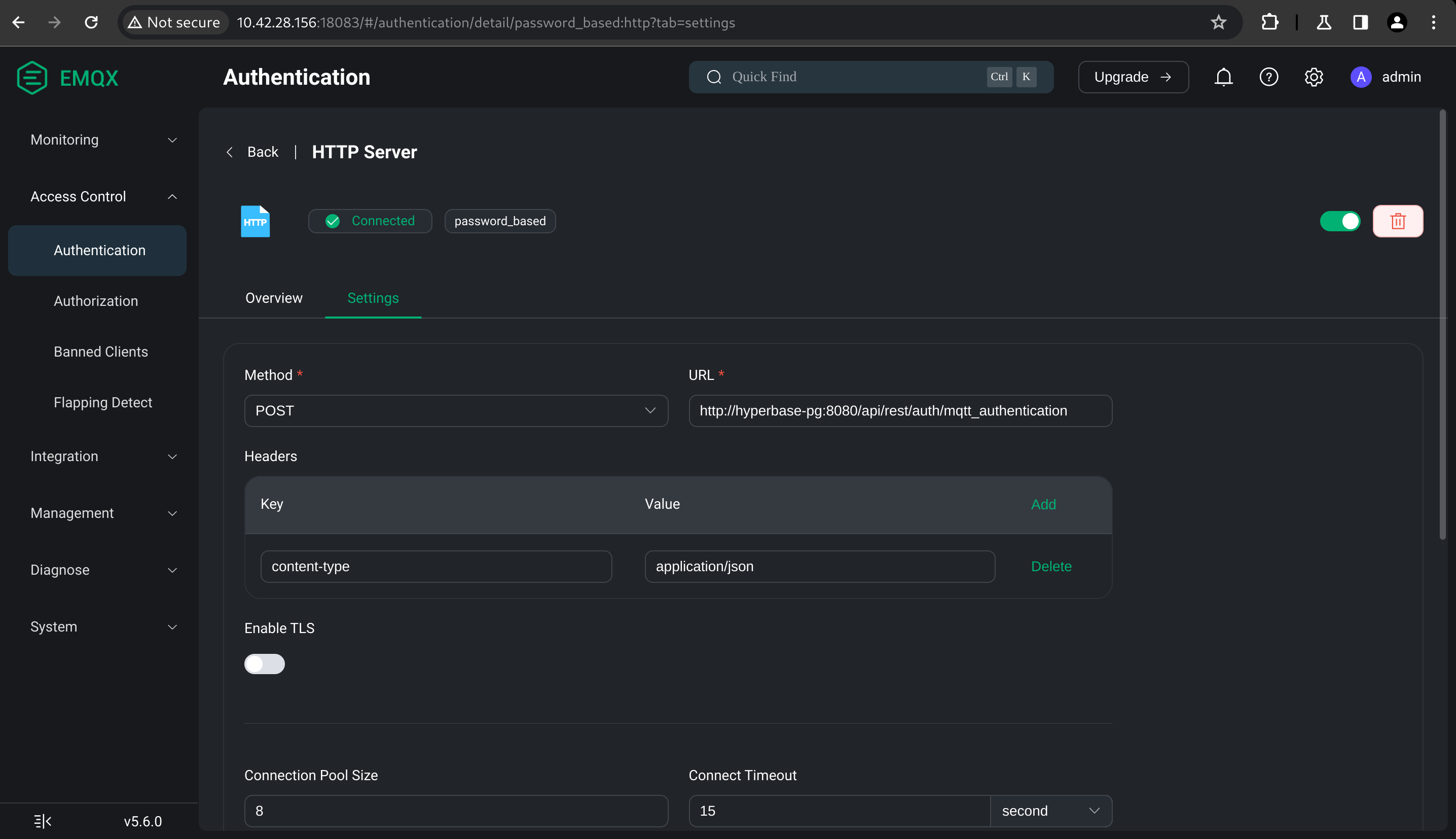
Task: Click the Quick Find magnifier icon
Action: click(714, 77)
